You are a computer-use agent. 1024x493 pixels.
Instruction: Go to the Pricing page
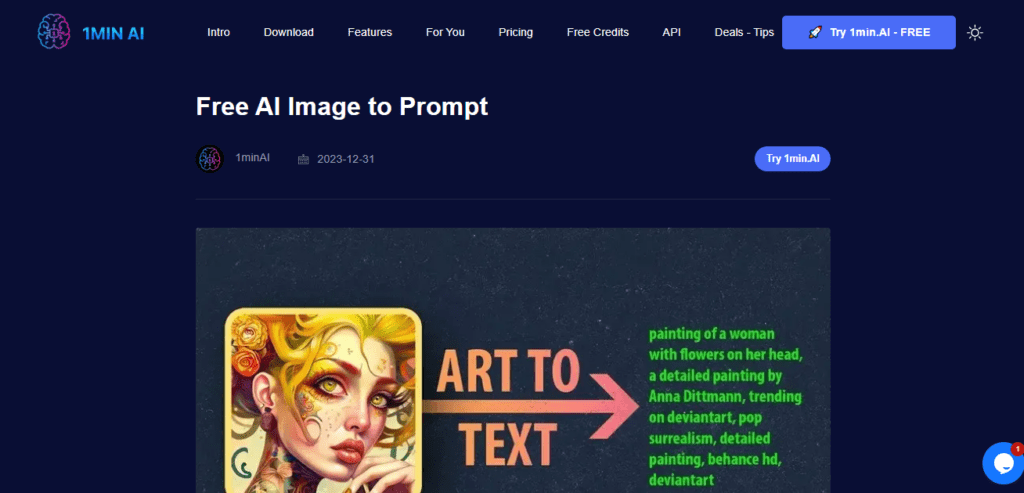[516, 32]
